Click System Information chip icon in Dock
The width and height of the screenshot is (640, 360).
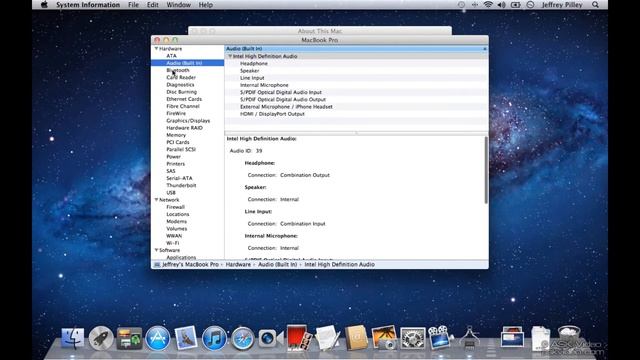[x=469, y=338]
